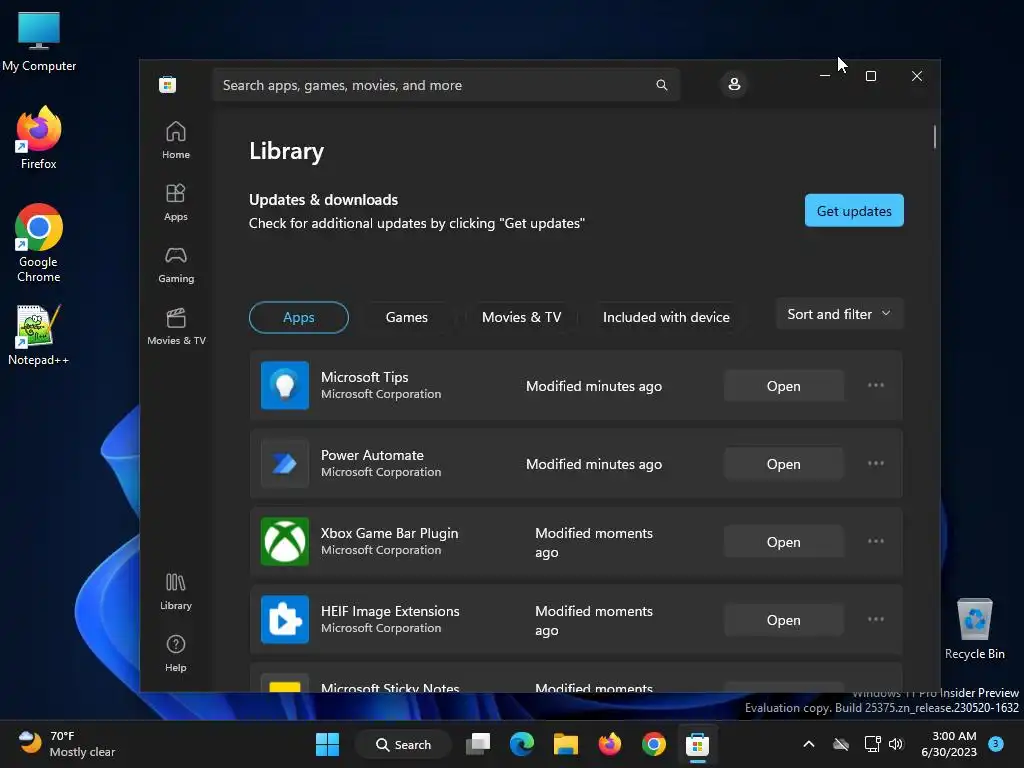
Task: Open weather widget 70°F Mostly clear
Action: tap(66, 744)
